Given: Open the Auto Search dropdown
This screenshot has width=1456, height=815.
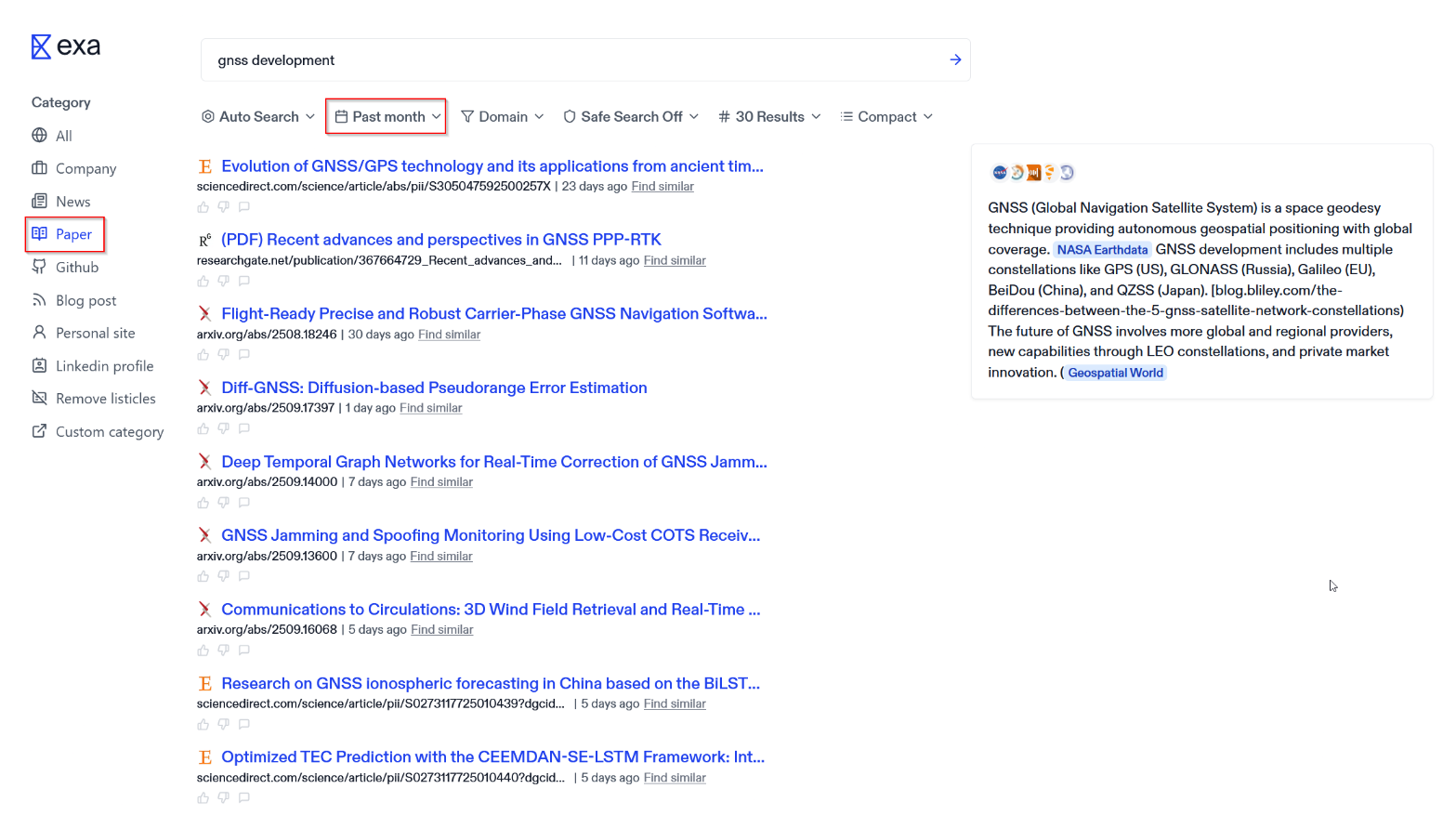Looking at the screenshot, I should [257, 116].
